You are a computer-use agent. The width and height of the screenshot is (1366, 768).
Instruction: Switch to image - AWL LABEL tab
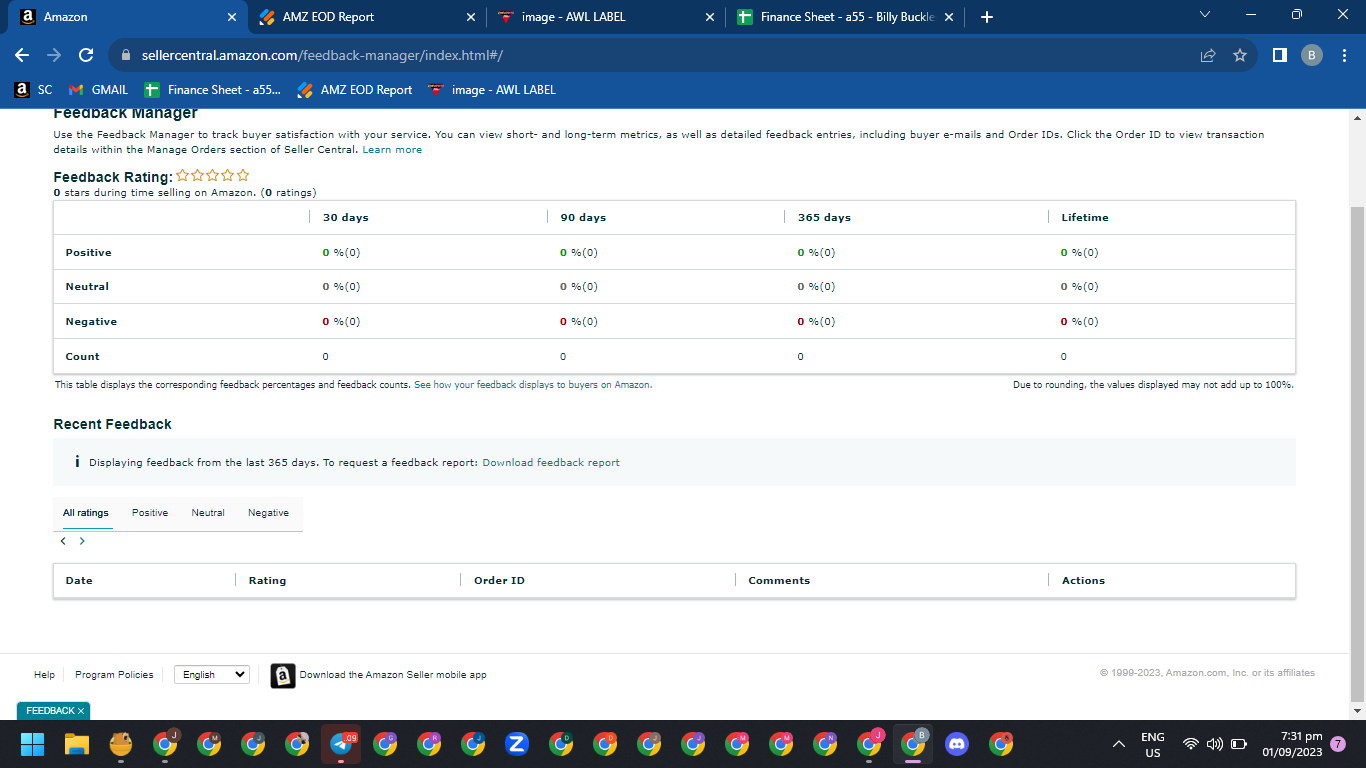tap(605, 17)
